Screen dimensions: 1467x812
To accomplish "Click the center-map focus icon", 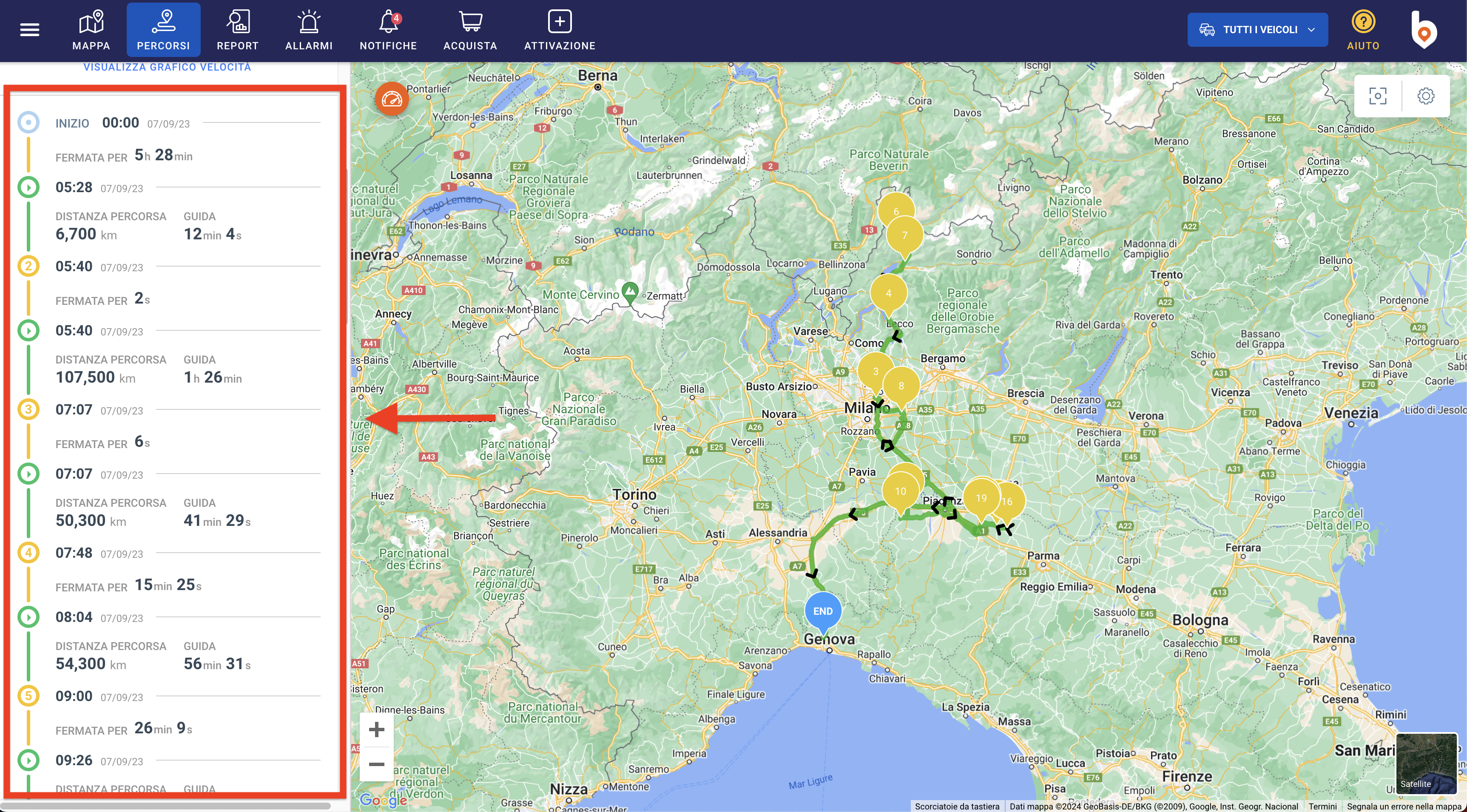I will tap(1378, 96).
